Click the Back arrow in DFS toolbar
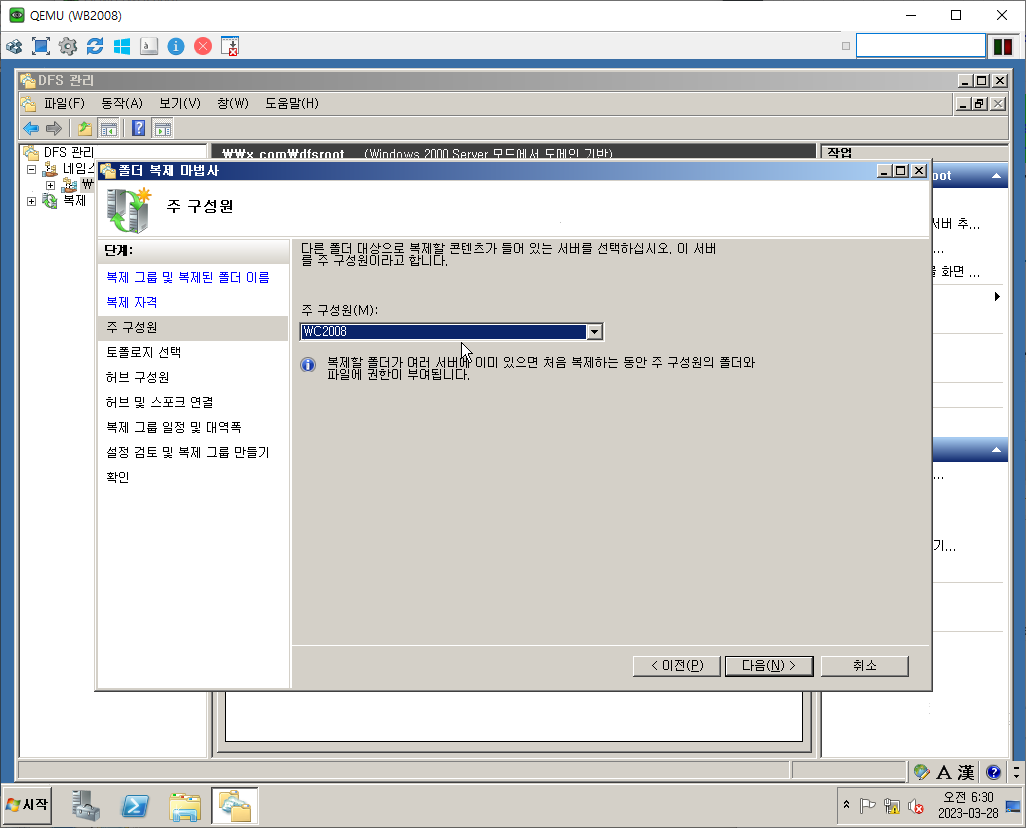Viewport: 1026px width, 828px height. [x=31, y=128]
